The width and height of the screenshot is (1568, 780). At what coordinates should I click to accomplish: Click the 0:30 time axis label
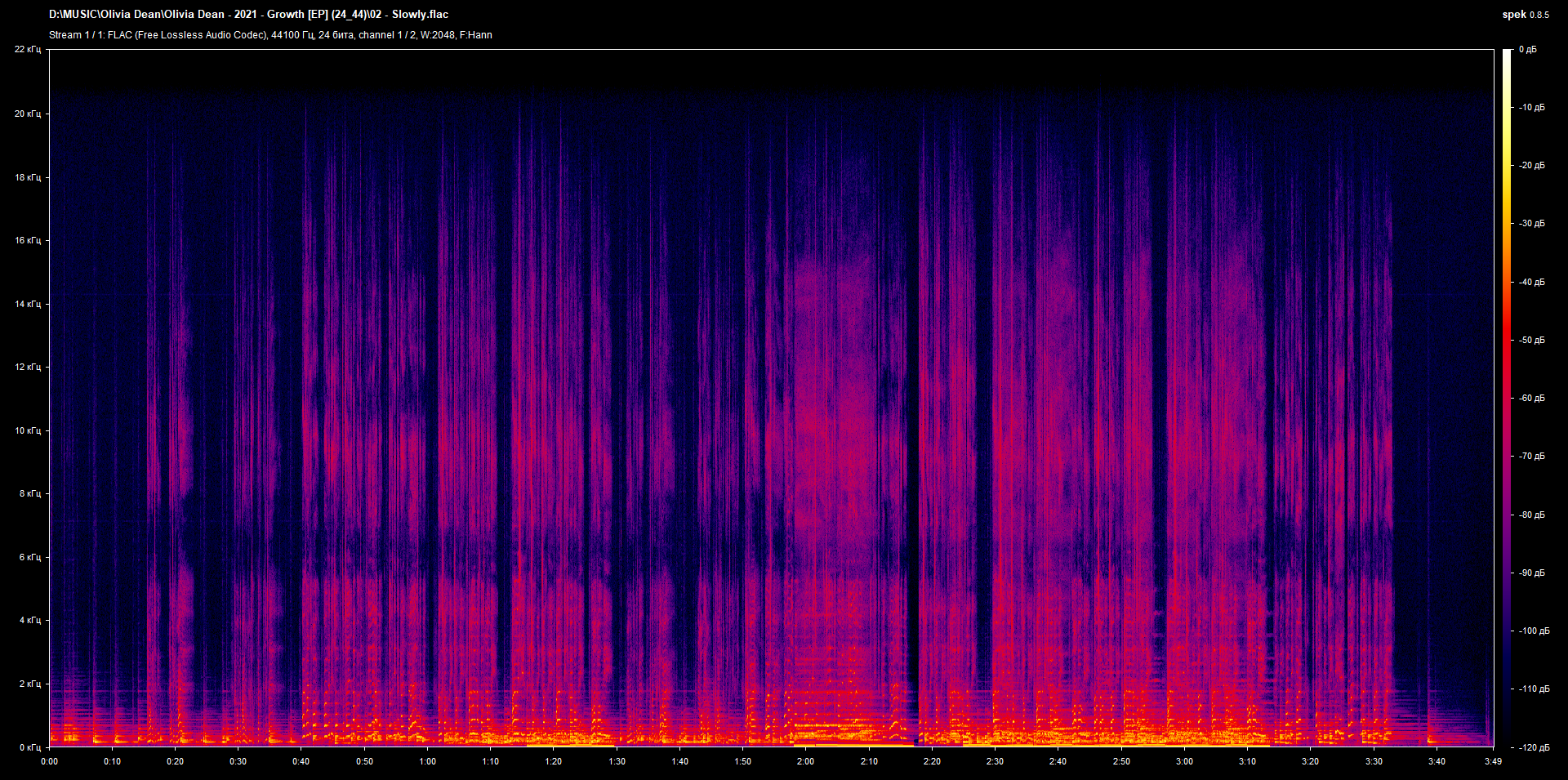(238, 761)
